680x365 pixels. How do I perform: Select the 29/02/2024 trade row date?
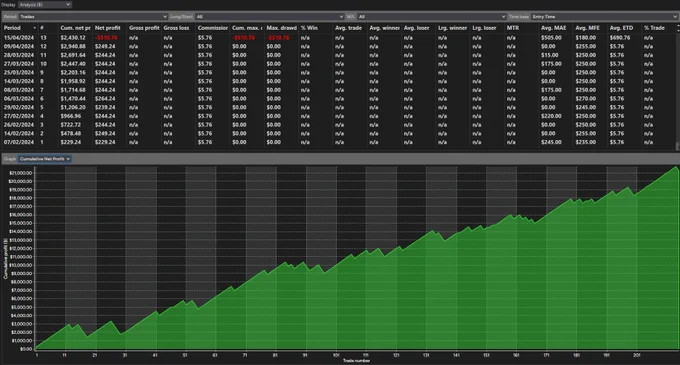19,107
